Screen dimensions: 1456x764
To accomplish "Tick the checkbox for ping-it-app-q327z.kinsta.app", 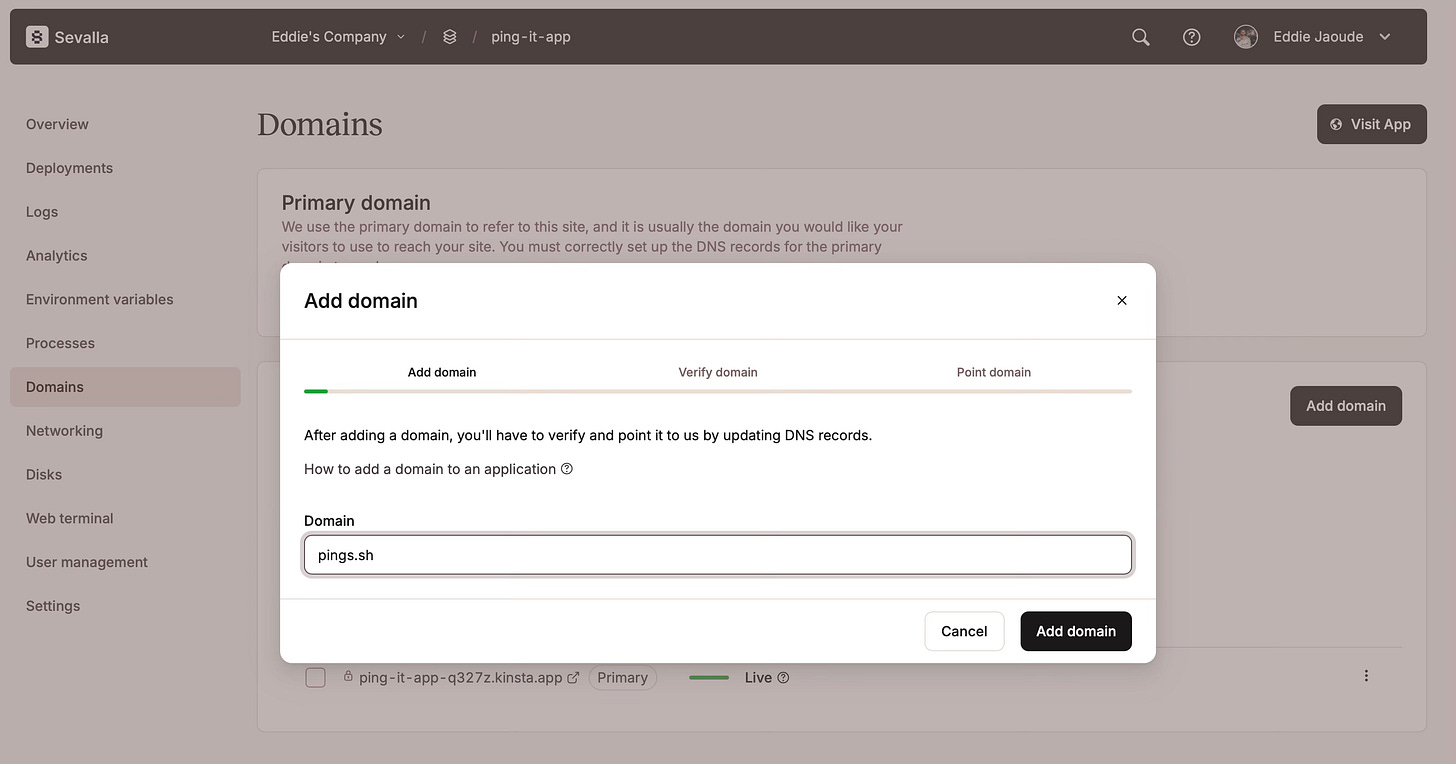I will tap(315, 677).
